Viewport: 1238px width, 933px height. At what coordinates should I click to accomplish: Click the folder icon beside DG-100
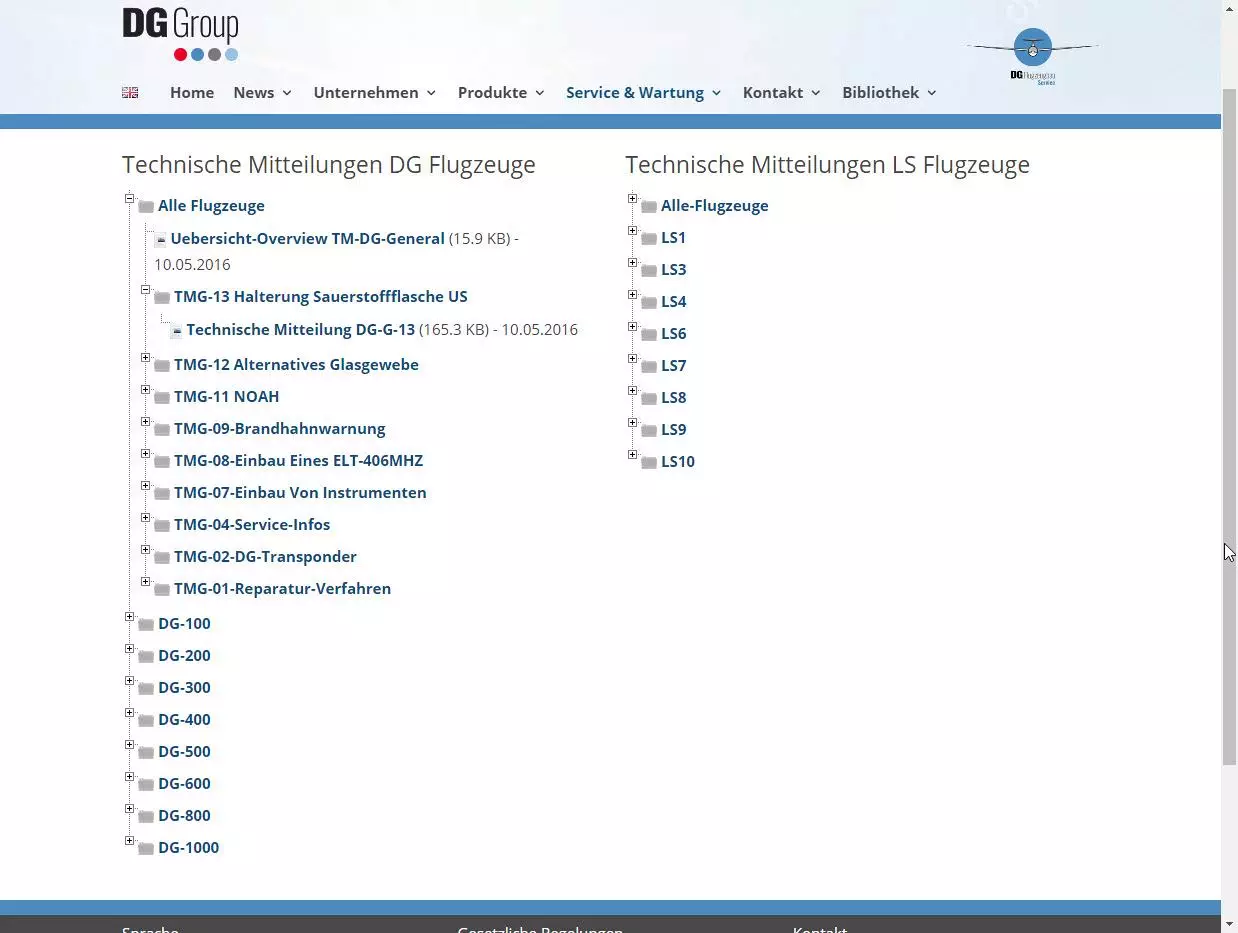coord(146,625)
